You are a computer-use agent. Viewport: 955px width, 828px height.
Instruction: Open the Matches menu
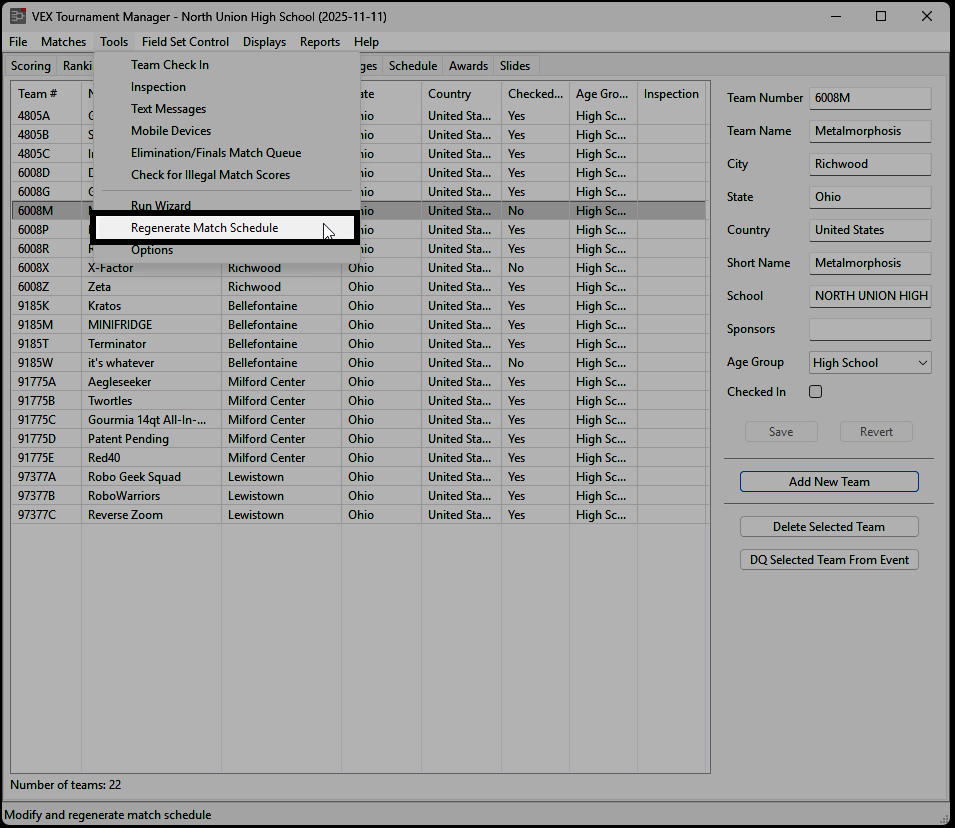[x=63, y=41]
